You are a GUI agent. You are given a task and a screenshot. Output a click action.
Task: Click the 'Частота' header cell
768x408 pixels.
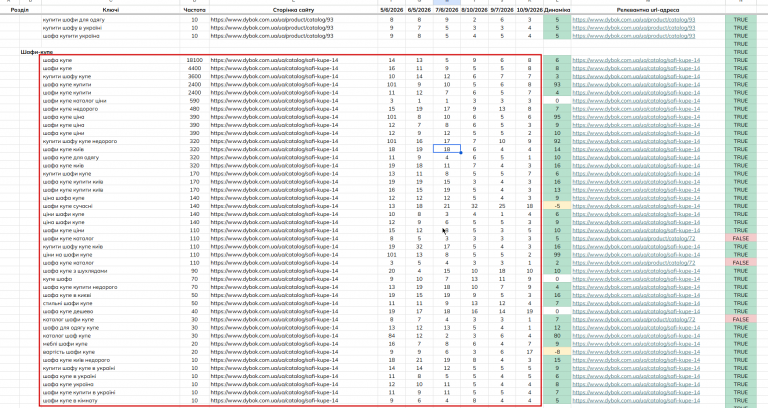click(x=194, y=10)
